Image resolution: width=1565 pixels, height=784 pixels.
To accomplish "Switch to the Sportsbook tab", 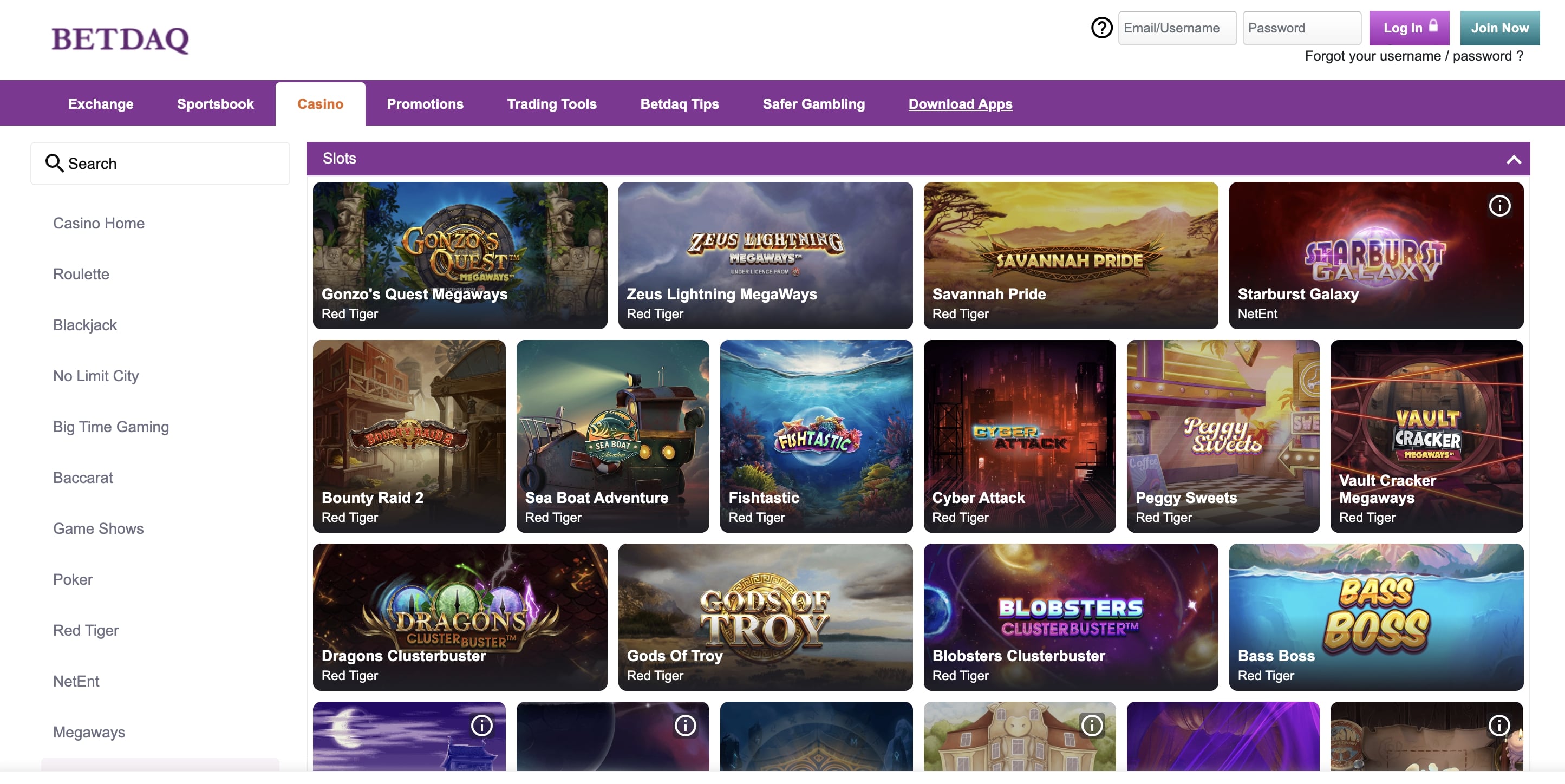I will pos(214,103).
